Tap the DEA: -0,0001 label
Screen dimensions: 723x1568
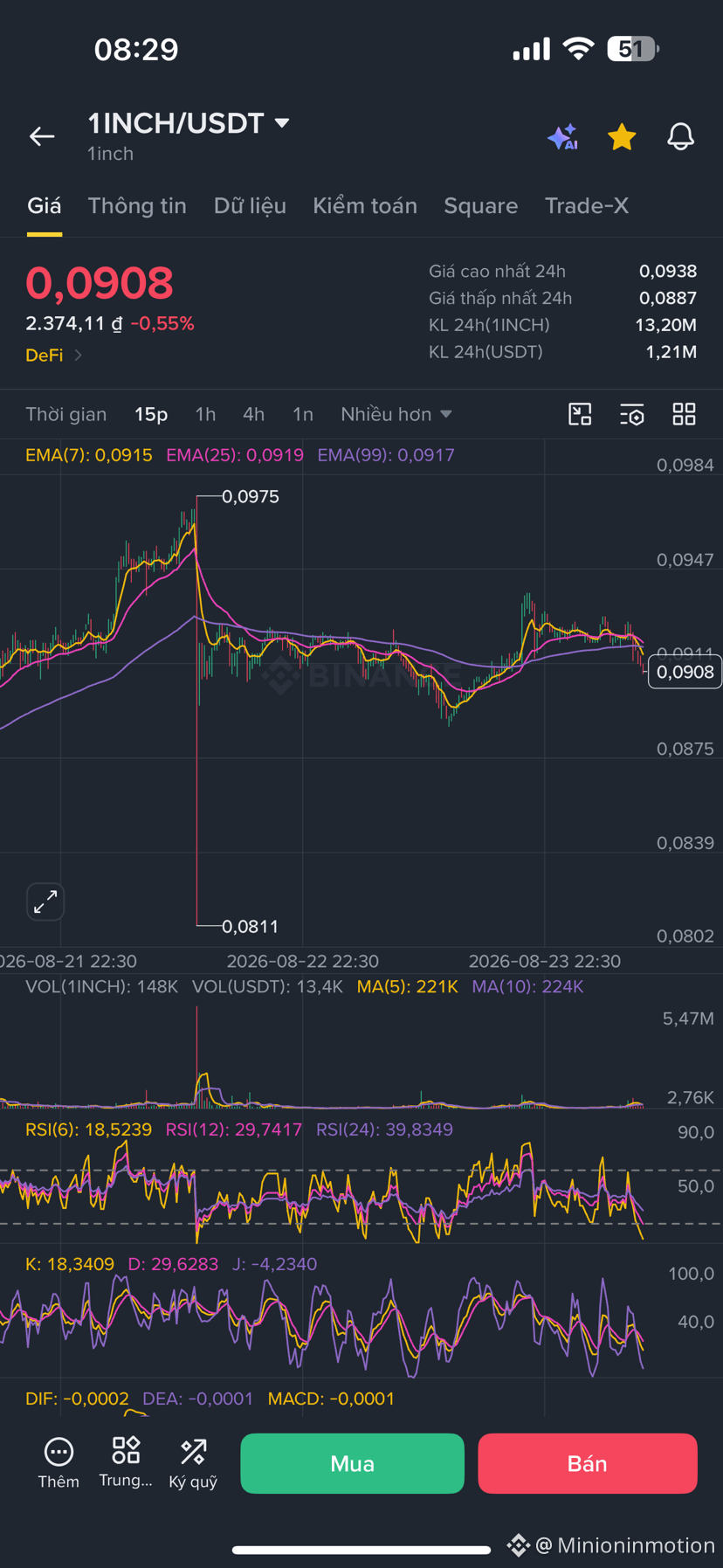[x=197, y=1399]
